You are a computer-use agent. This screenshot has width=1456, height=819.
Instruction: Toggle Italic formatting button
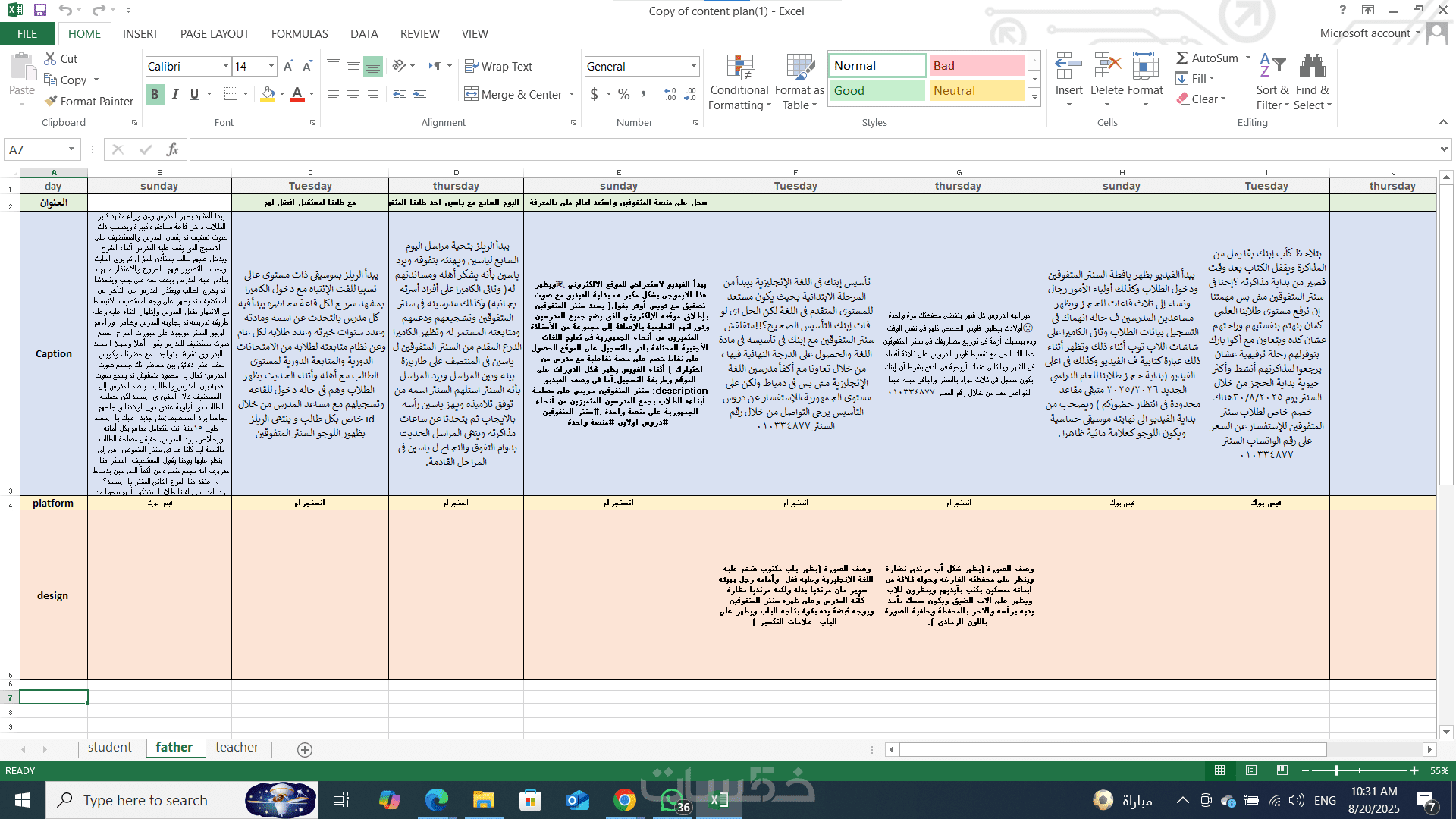[x=175, y=94]
